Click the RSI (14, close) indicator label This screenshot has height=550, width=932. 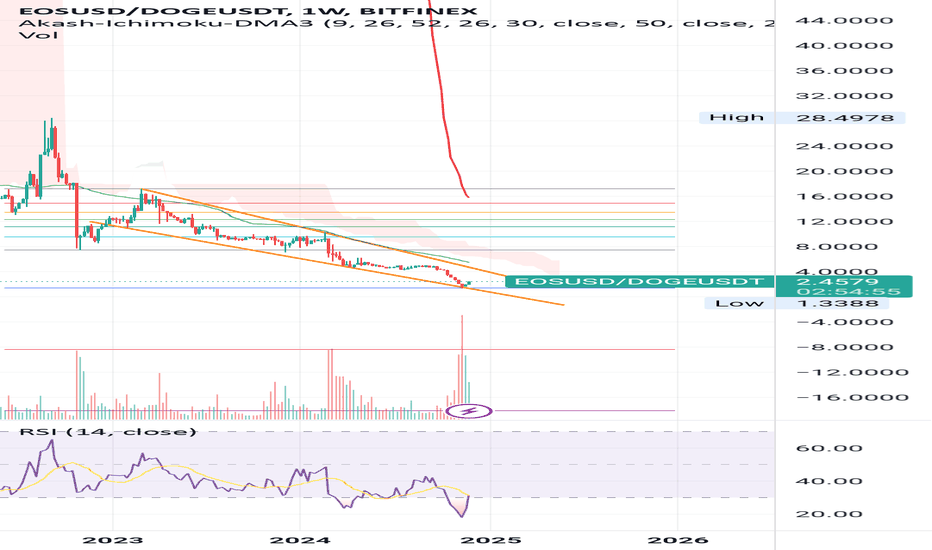point(108,431)
